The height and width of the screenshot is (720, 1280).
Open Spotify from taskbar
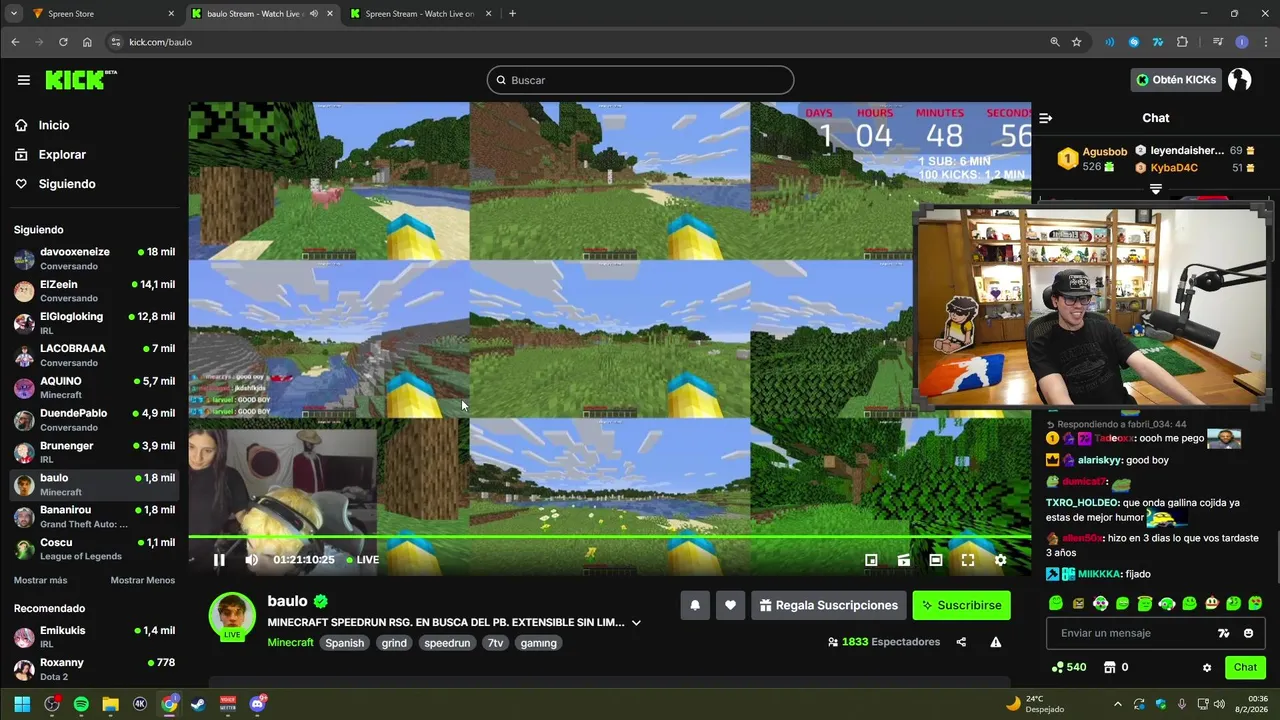pyautogui.click(x=81, y=704)
